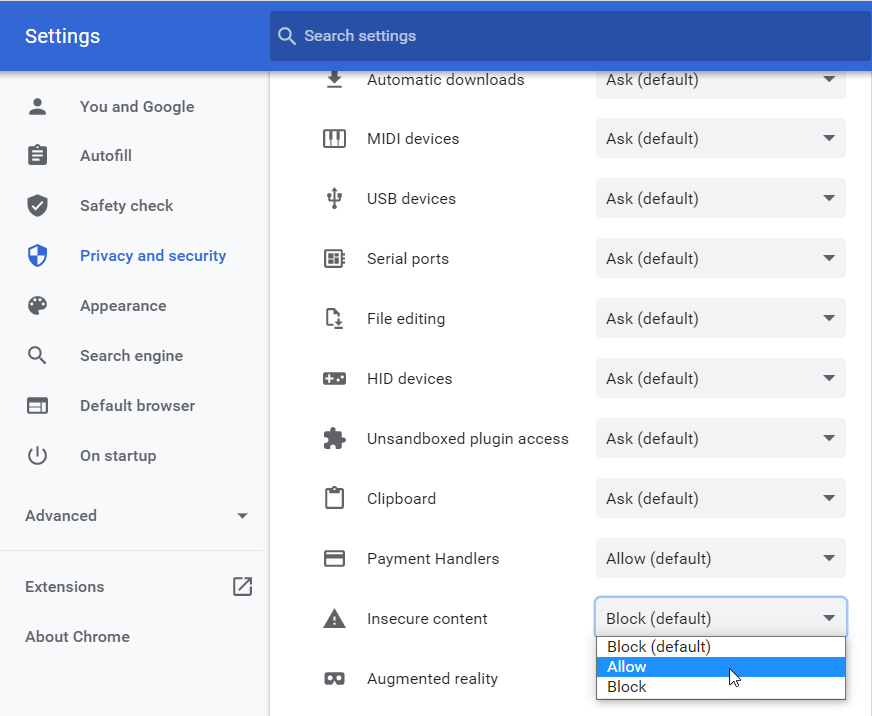Click the Payment Handlers label
872x716 pixels.
433,559
